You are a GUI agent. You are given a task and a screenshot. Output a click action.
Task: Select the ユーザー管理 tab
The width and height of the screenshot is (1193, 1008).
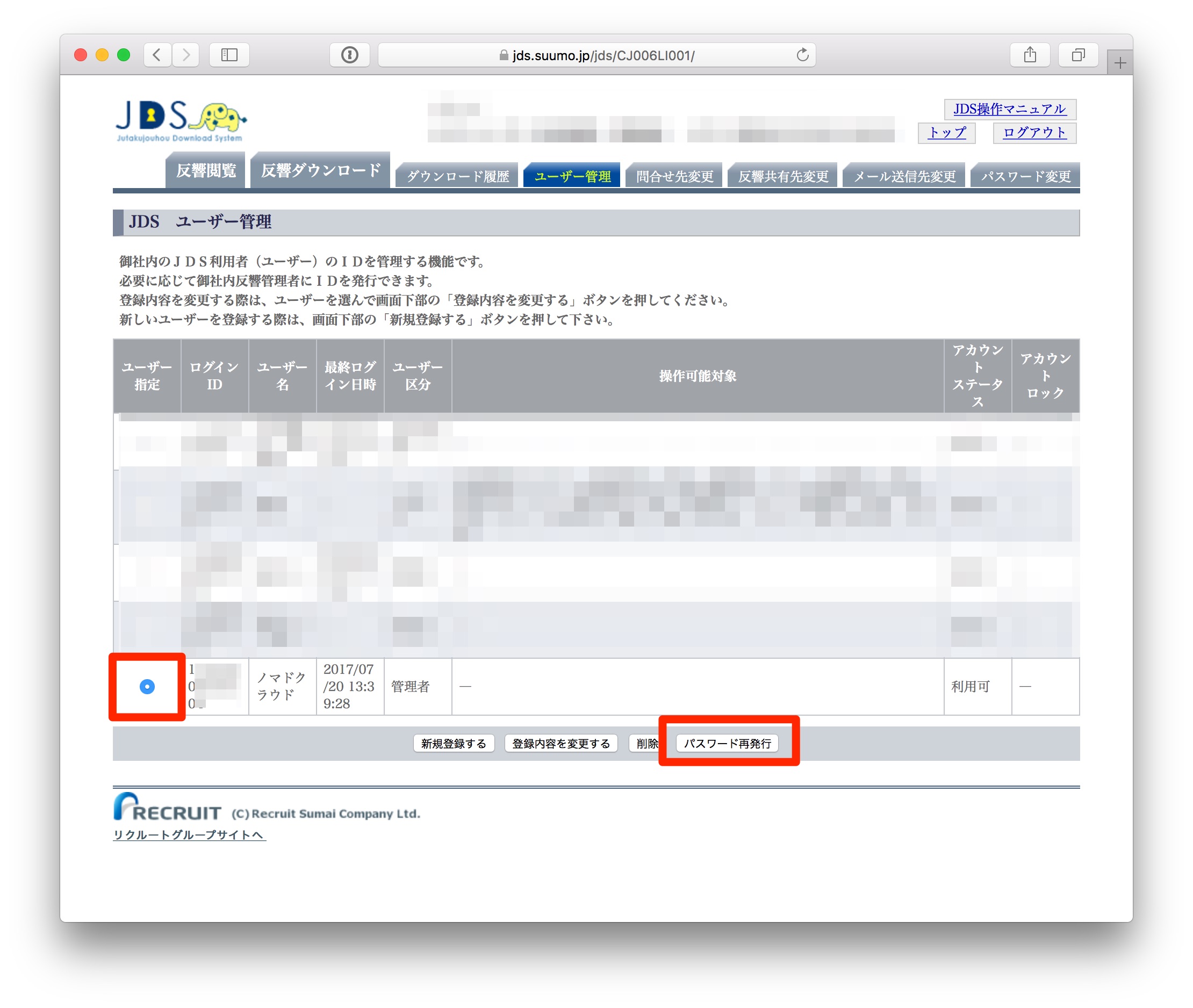(572, 176)
